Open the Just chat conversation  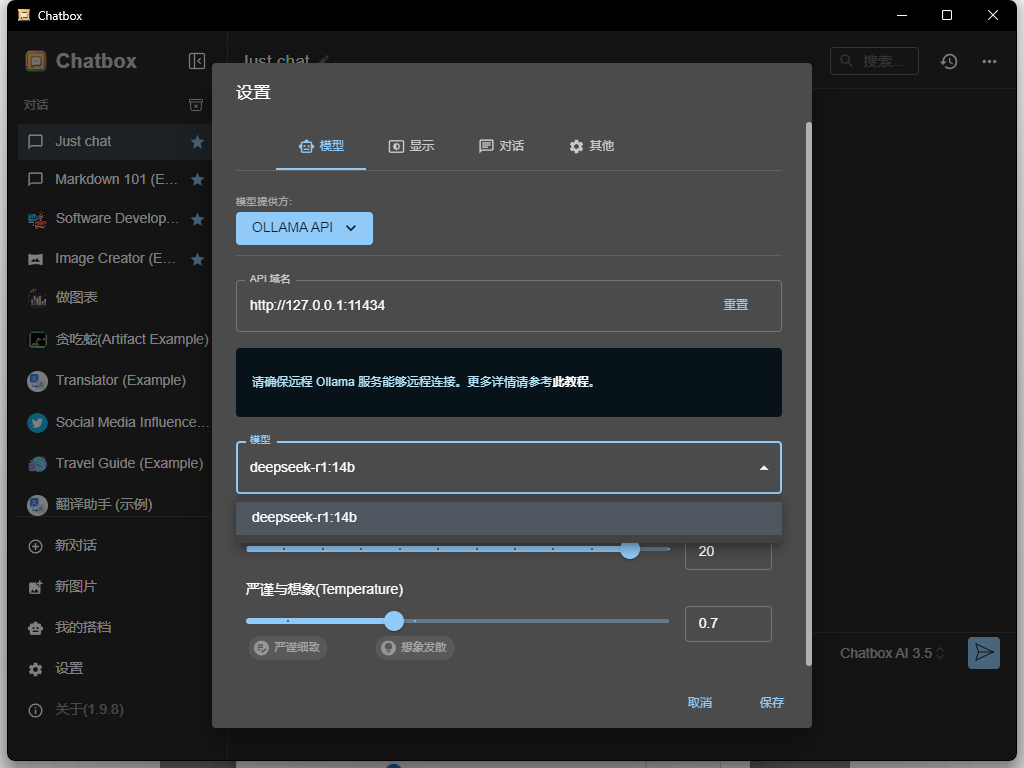pyautogui.click(x=115, y=142)
